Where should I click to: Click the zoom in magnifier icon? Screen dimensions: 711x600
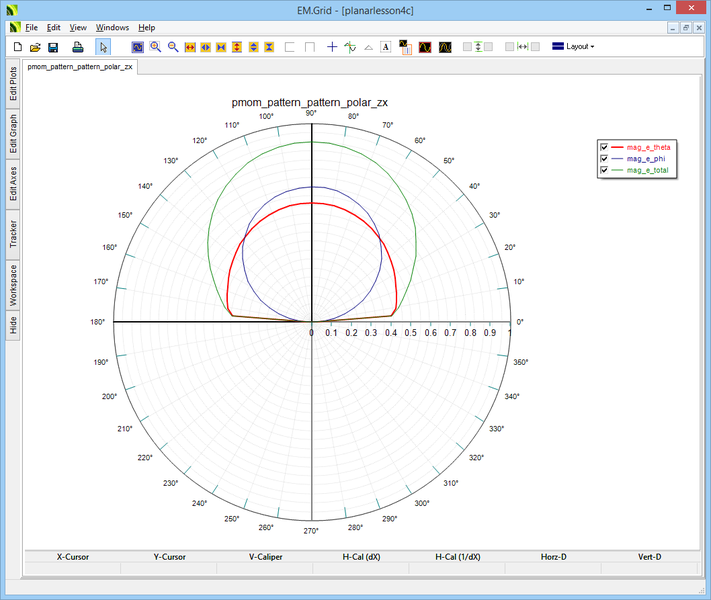(x=156, y=47)
